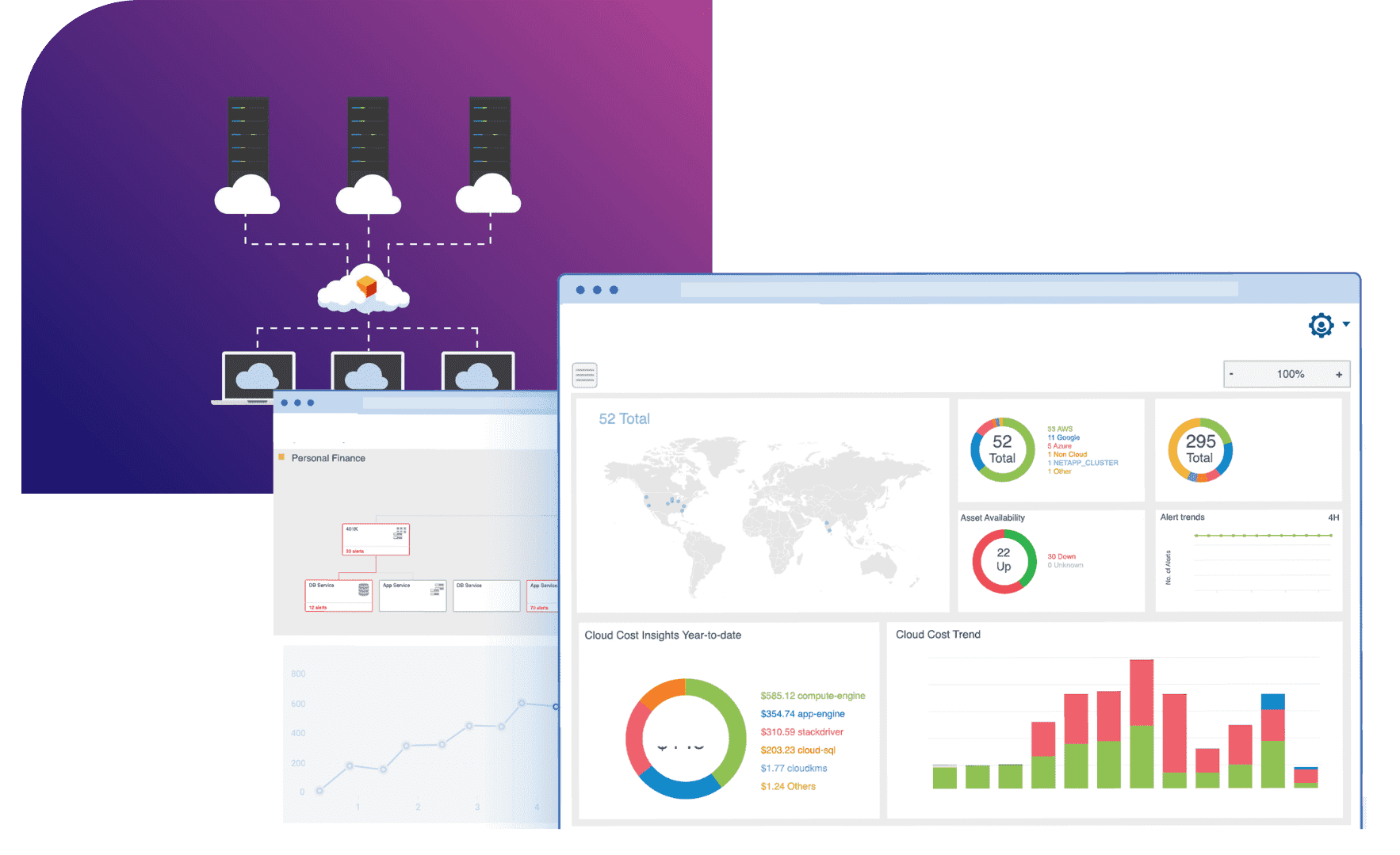Select the '$1.77 cloudkms' cost entry
Screen dimensions: 1400x855
[794, 769]
